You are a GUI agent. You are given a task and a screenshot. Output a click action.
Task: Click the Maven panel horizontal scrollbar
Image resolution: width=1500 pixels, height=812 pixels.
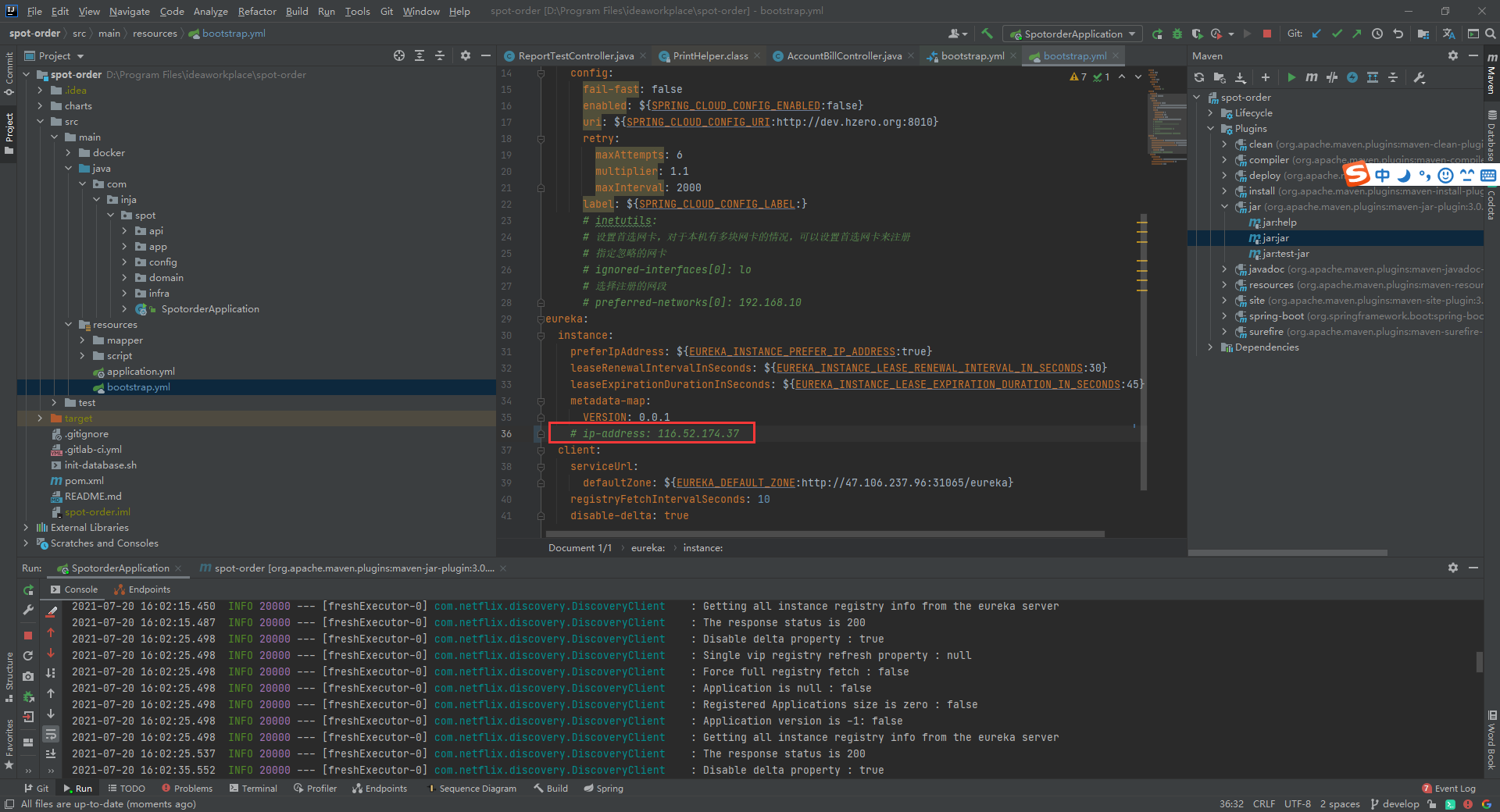click(1287, 553)
